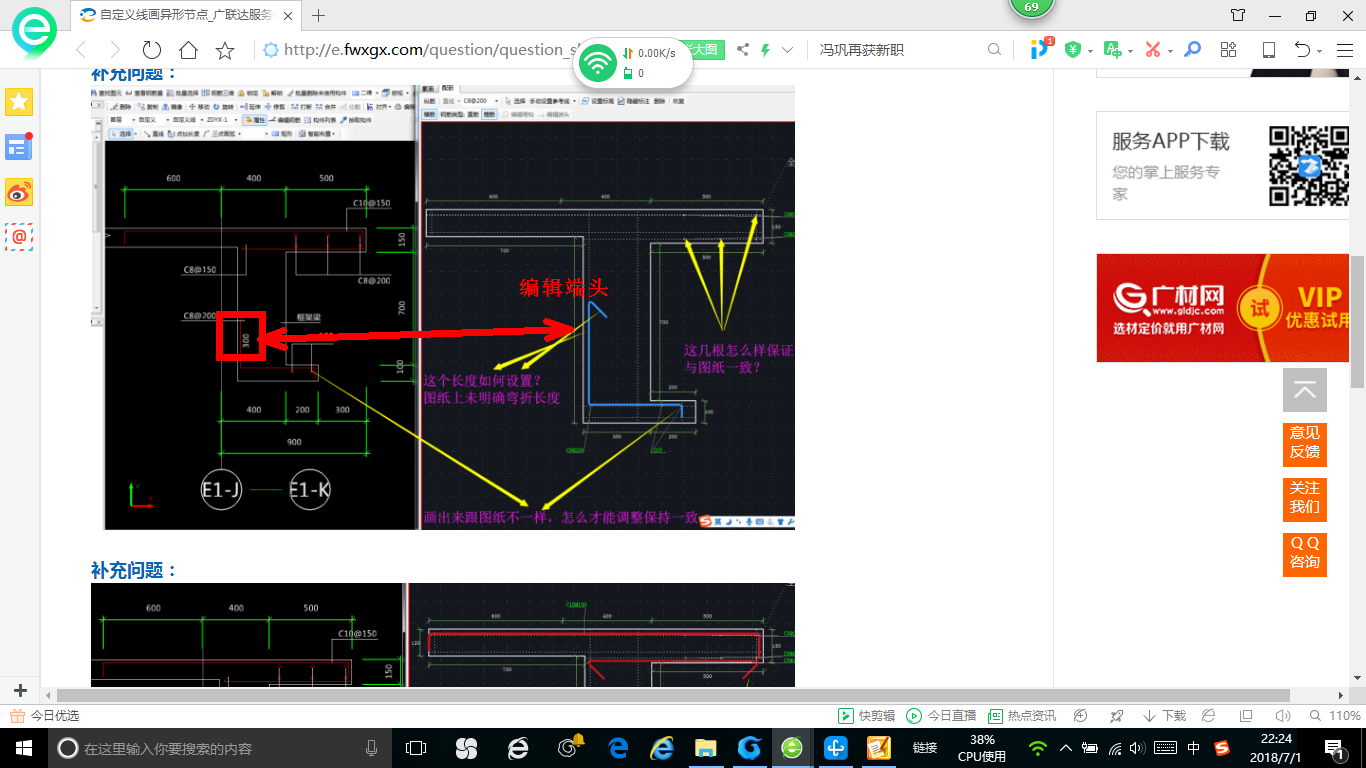
Task: Expand the translate icon dropdown arrow
Action: tap(1130, 51)
